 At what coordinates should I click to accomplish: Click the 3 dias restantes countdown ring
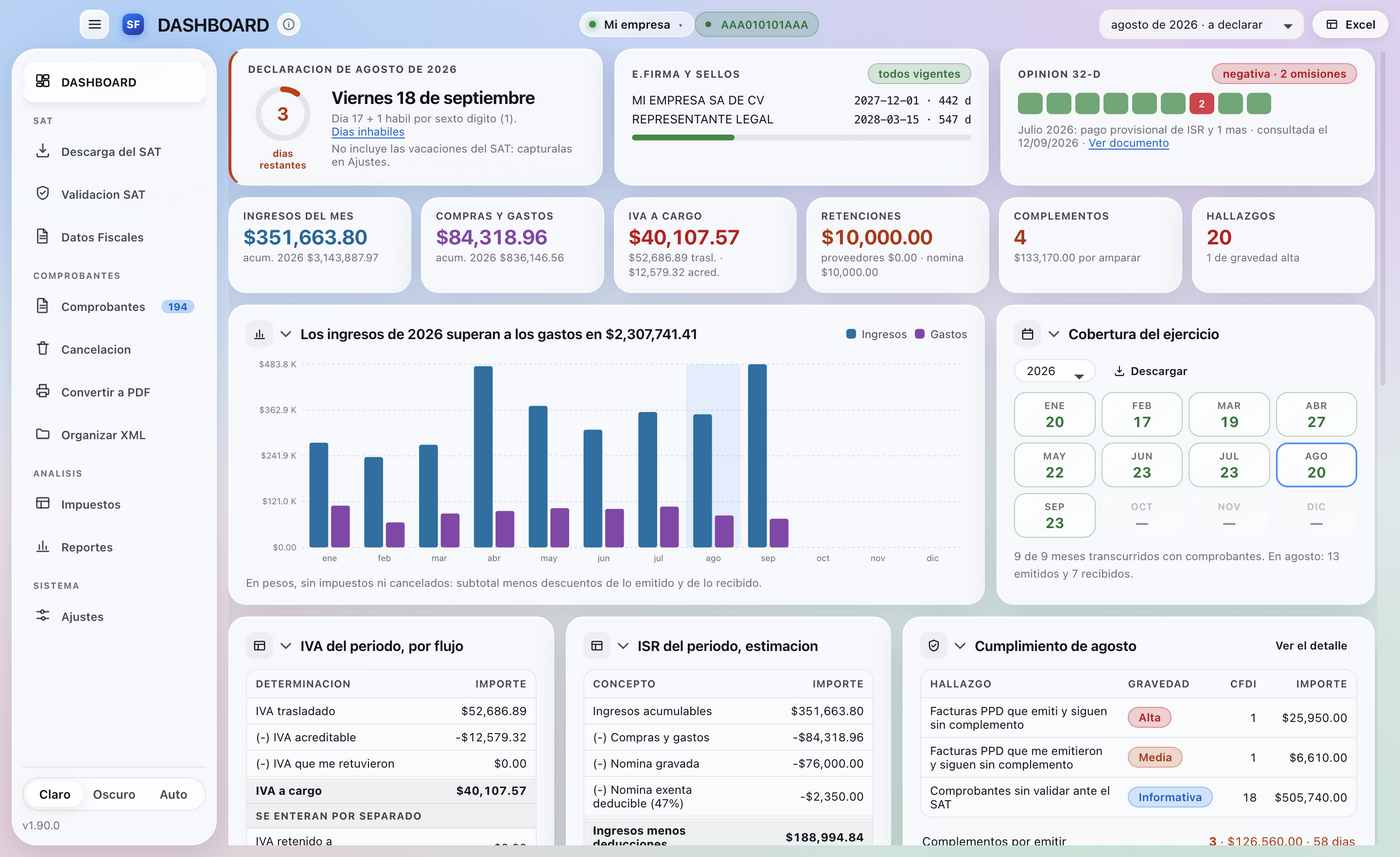pyautogui.click(x=283, y=114)
